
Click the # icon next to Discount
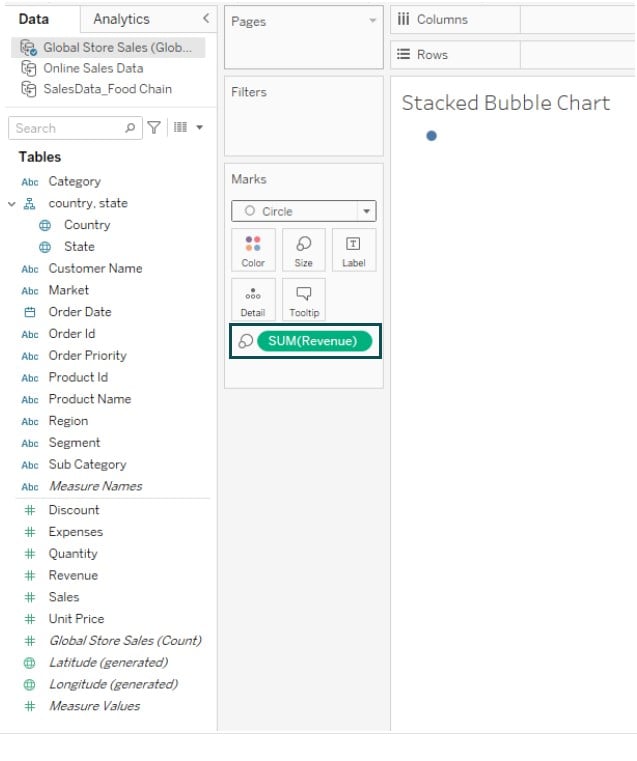click(30, 510)
